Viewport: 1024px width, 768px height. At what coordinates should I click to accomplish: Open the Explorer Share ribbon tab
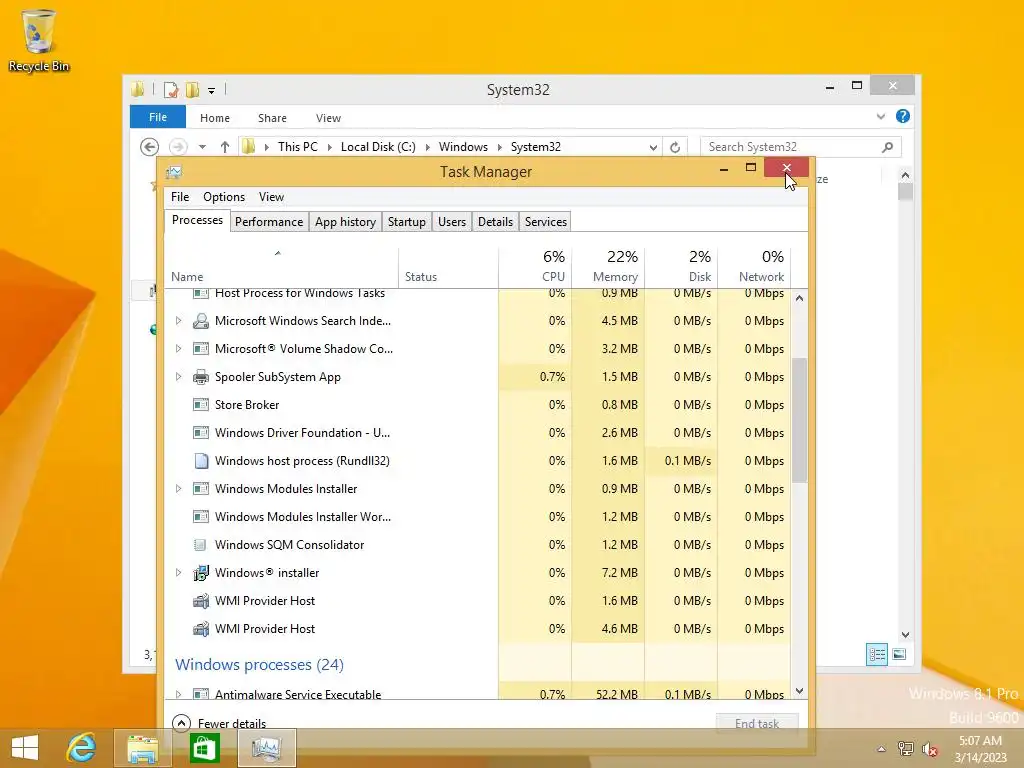272,118
